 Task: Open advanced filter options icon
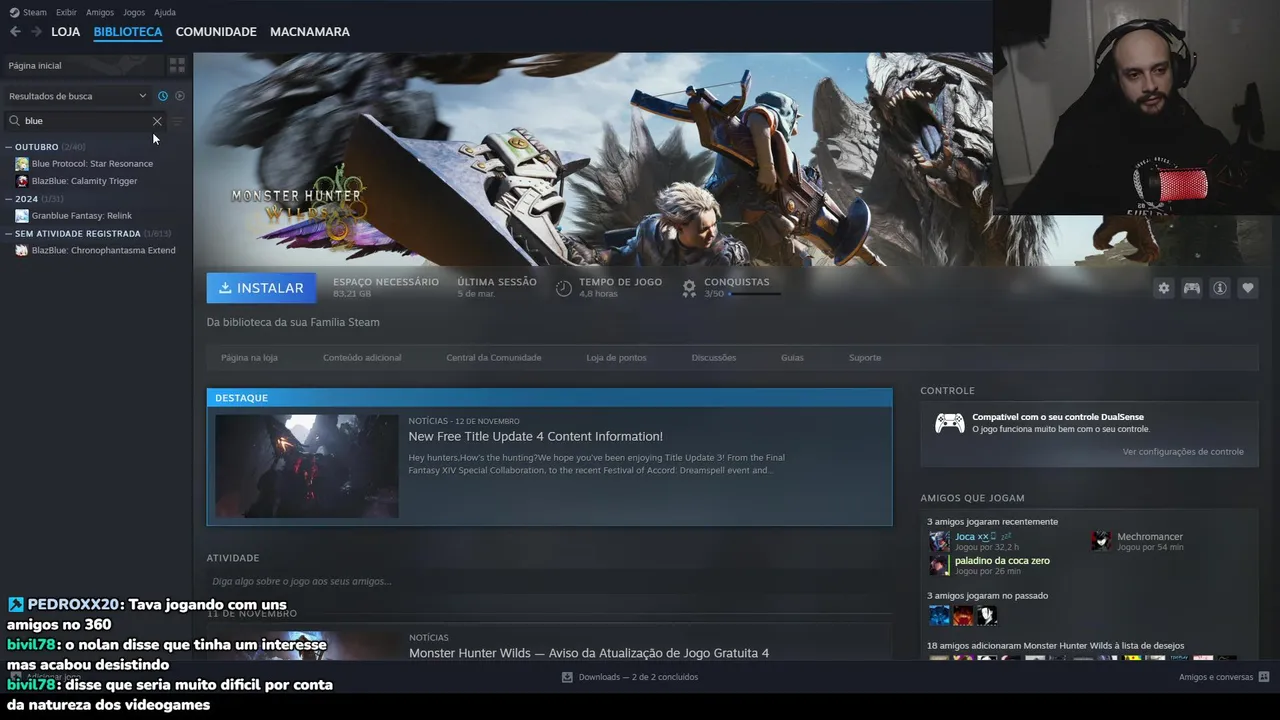click(178, 121)
